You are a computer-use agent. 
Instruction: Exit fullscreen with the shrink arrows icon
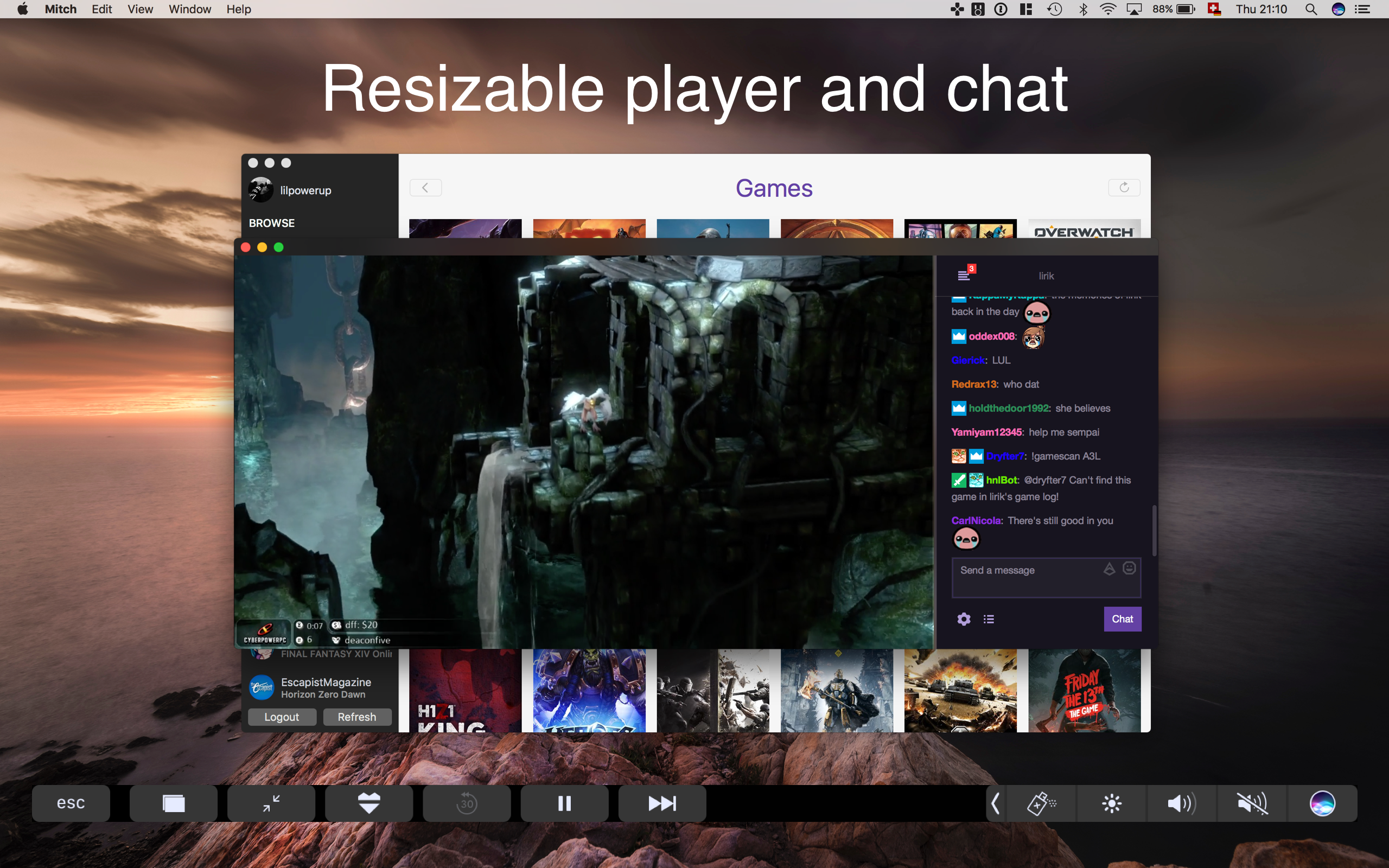(271, 803)
